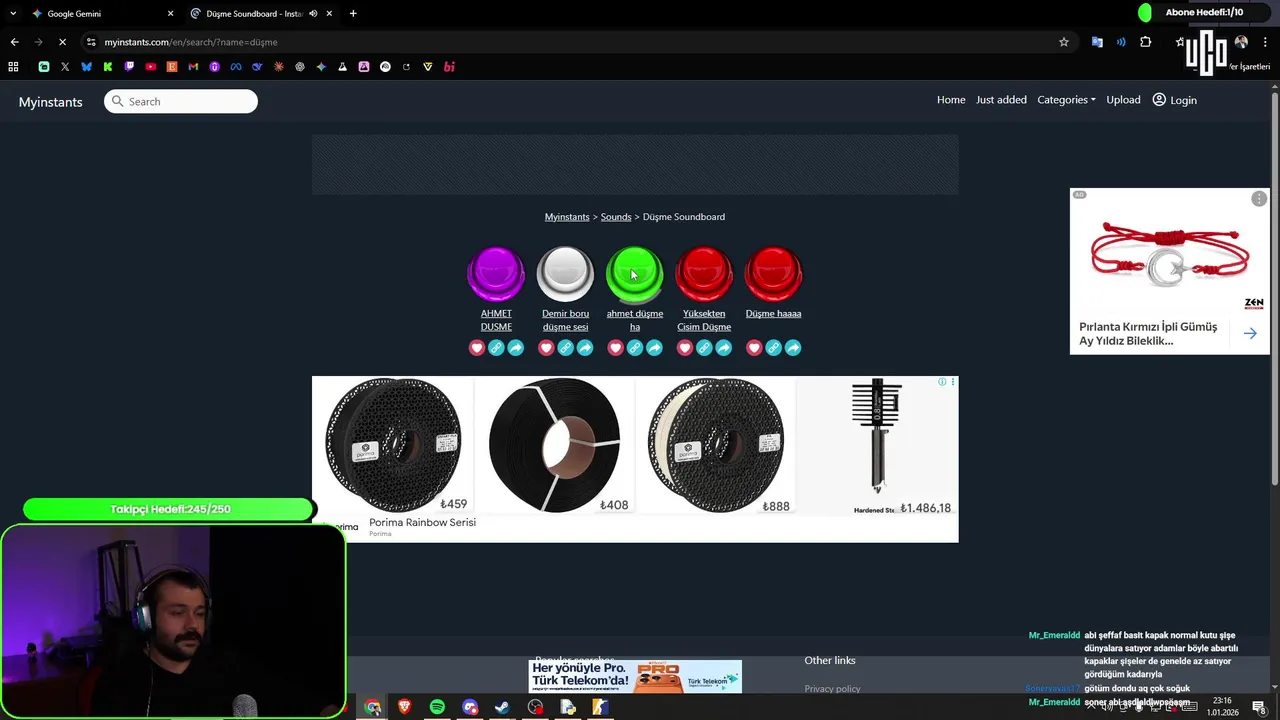Open the Google Translate icon in address bar
This screenshot has height=720, width=1280.
pyautogui.click(x=1097, y=42)
